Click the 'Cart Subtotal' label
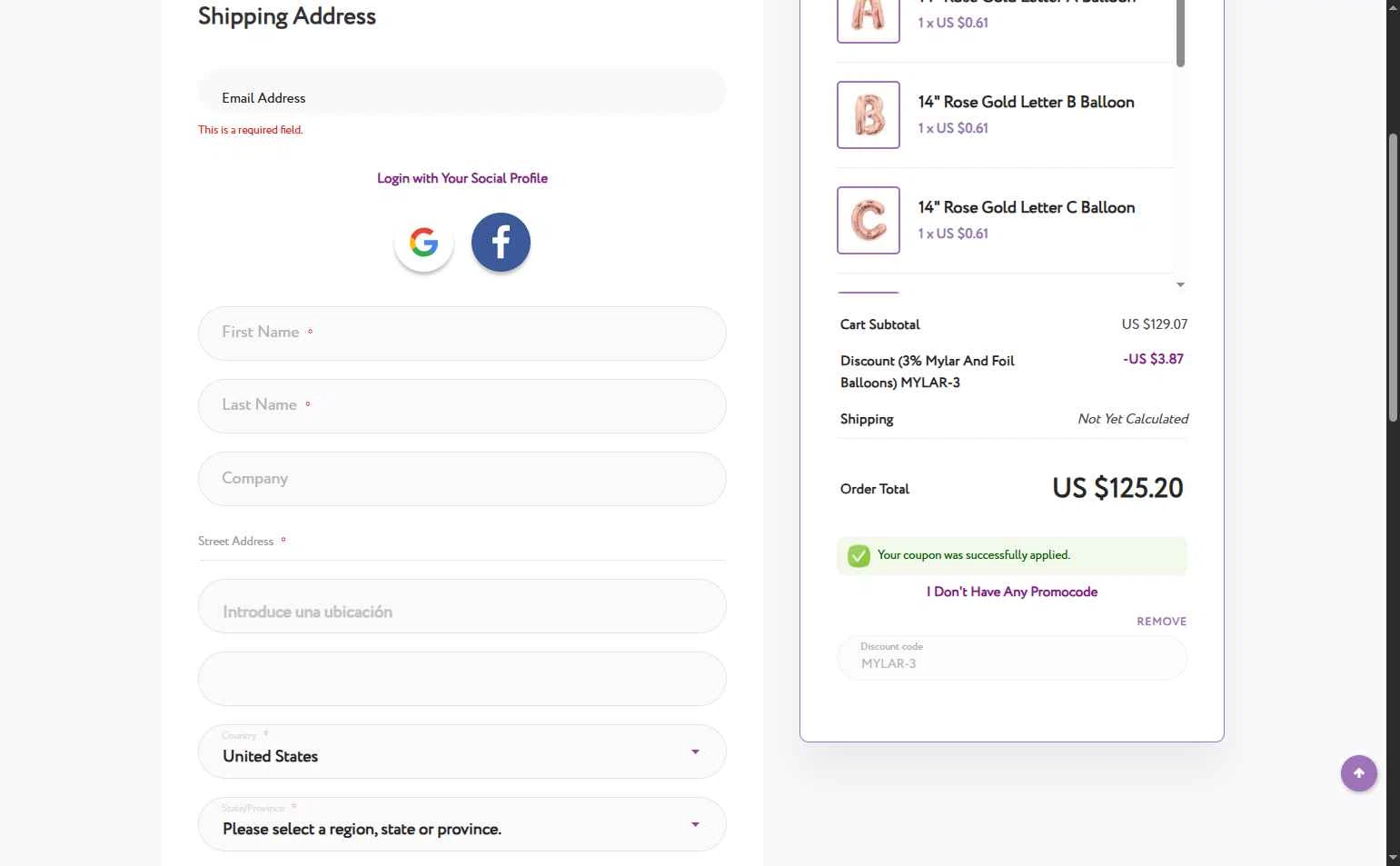This screenshot has height=866, width=1400. tap(880, 324)
